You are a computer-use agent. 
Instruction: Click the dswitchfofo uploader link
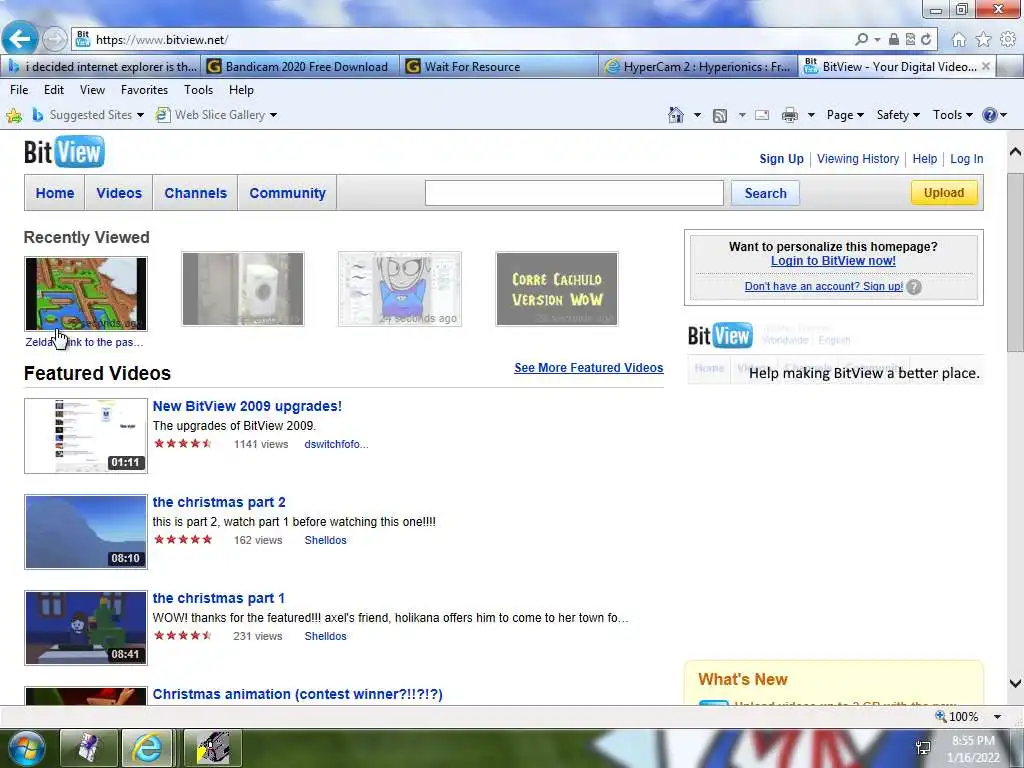[x=336, y=444]
